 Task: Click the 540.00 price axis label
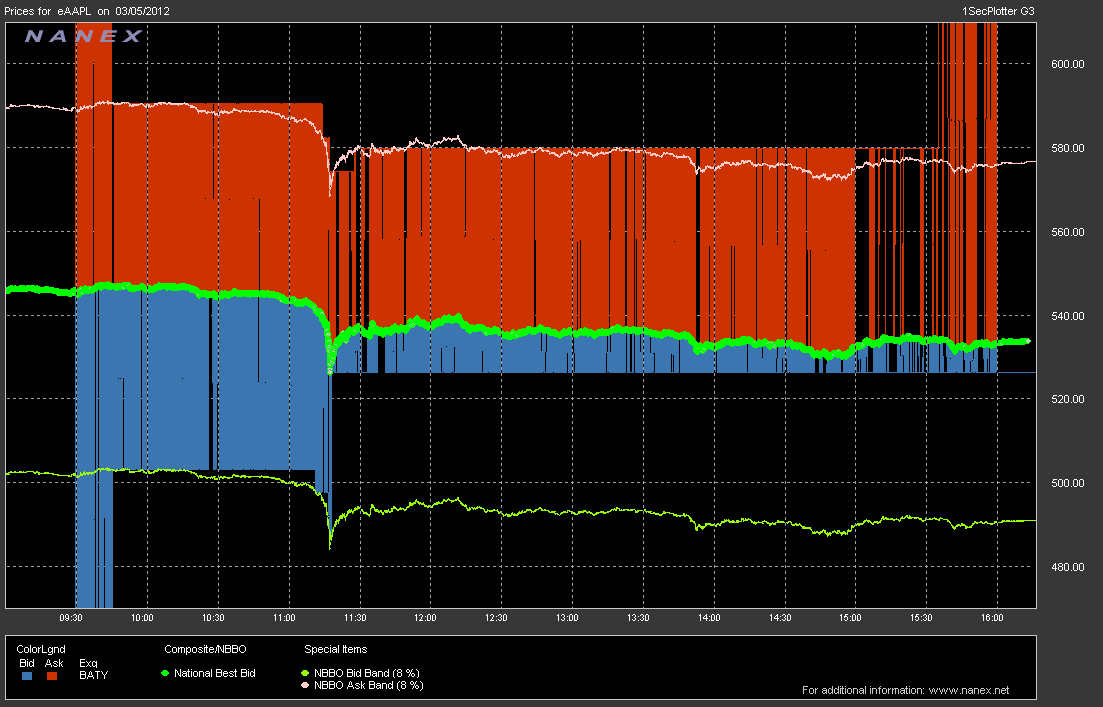[x=1067, y=316]
